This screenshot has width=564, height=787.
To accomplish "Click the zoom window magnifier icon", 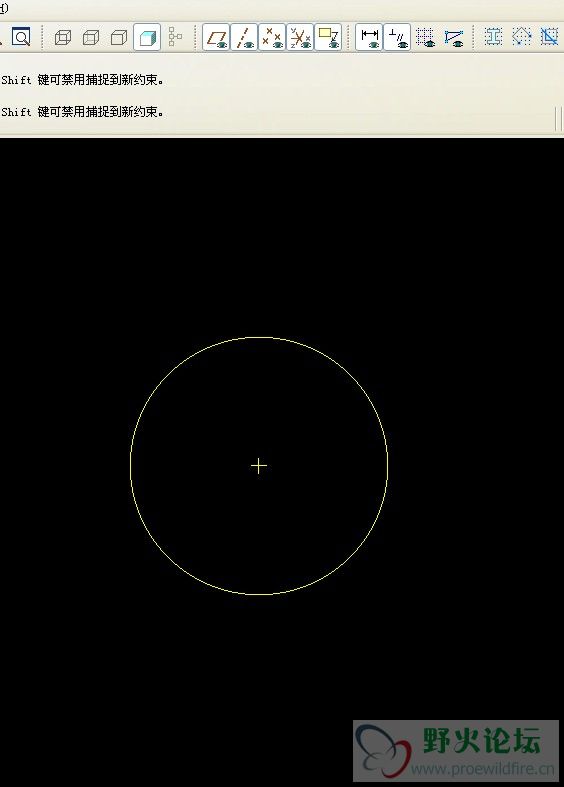I will coord(21,37).
